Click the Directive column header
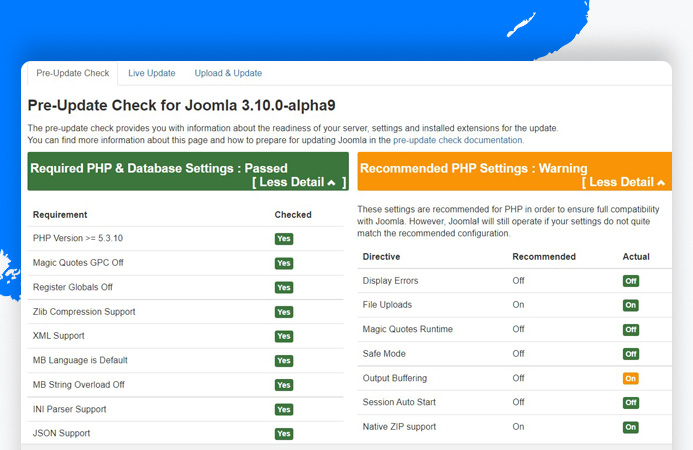The height and width of the screenshot is (450, 693). point(381,257)
